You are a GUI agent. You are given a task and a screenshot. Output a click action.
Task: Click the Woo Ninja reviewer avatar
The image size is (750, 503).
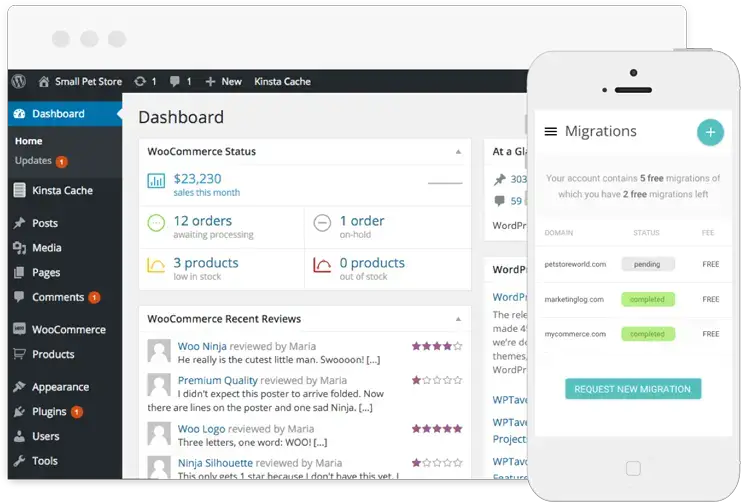[x=159, y=351]
